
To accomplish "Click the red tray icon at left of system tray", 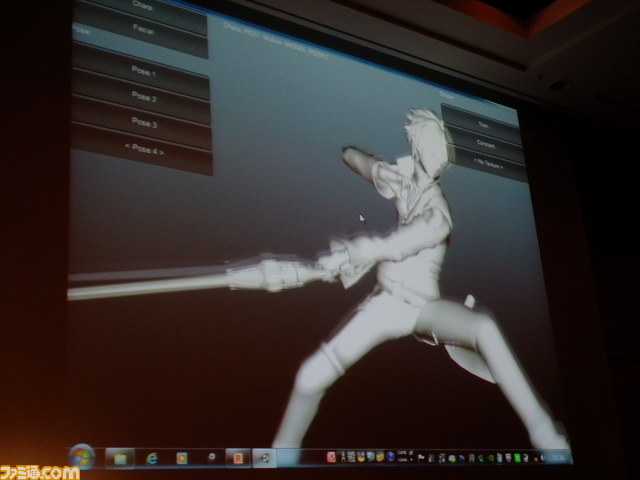I will click(x=331, y=457).
